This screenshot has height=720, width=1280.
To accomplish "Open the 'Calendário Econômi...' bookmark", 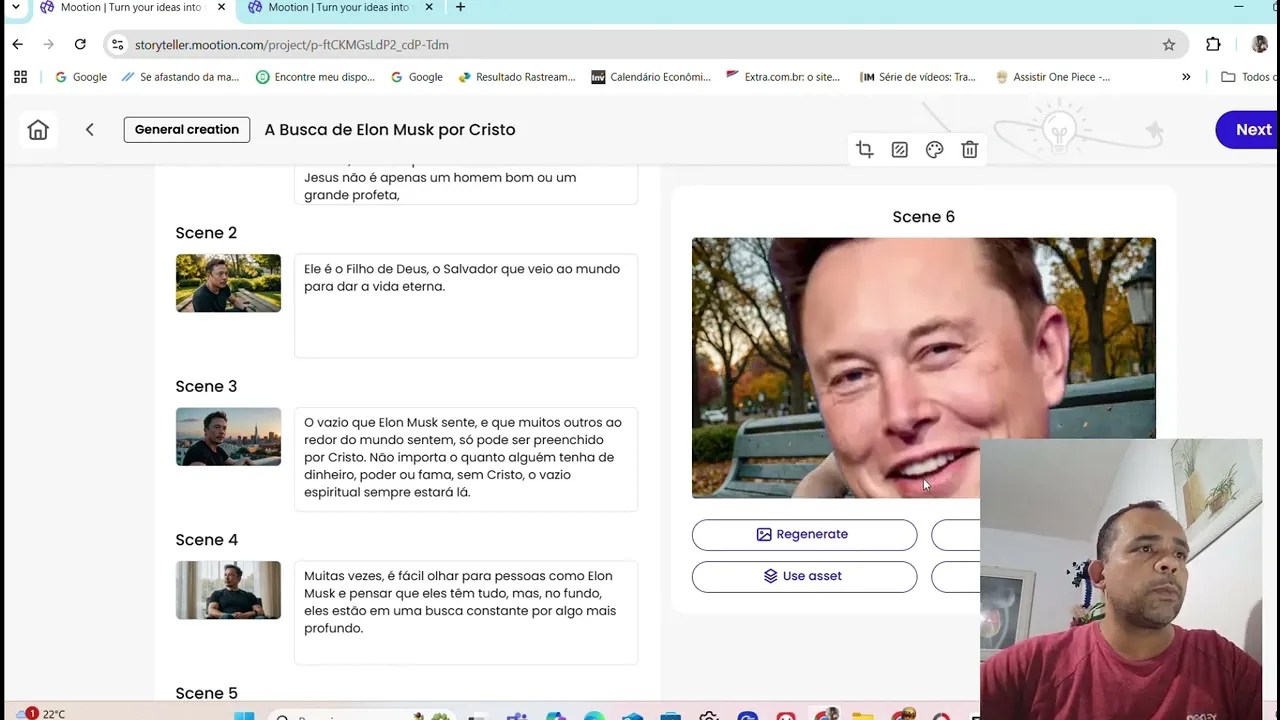I will tap(651, 77).
